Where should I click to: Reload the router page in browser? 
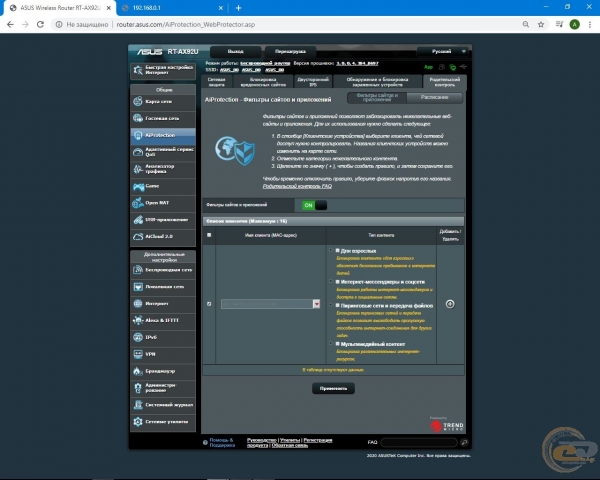point(40,24)
